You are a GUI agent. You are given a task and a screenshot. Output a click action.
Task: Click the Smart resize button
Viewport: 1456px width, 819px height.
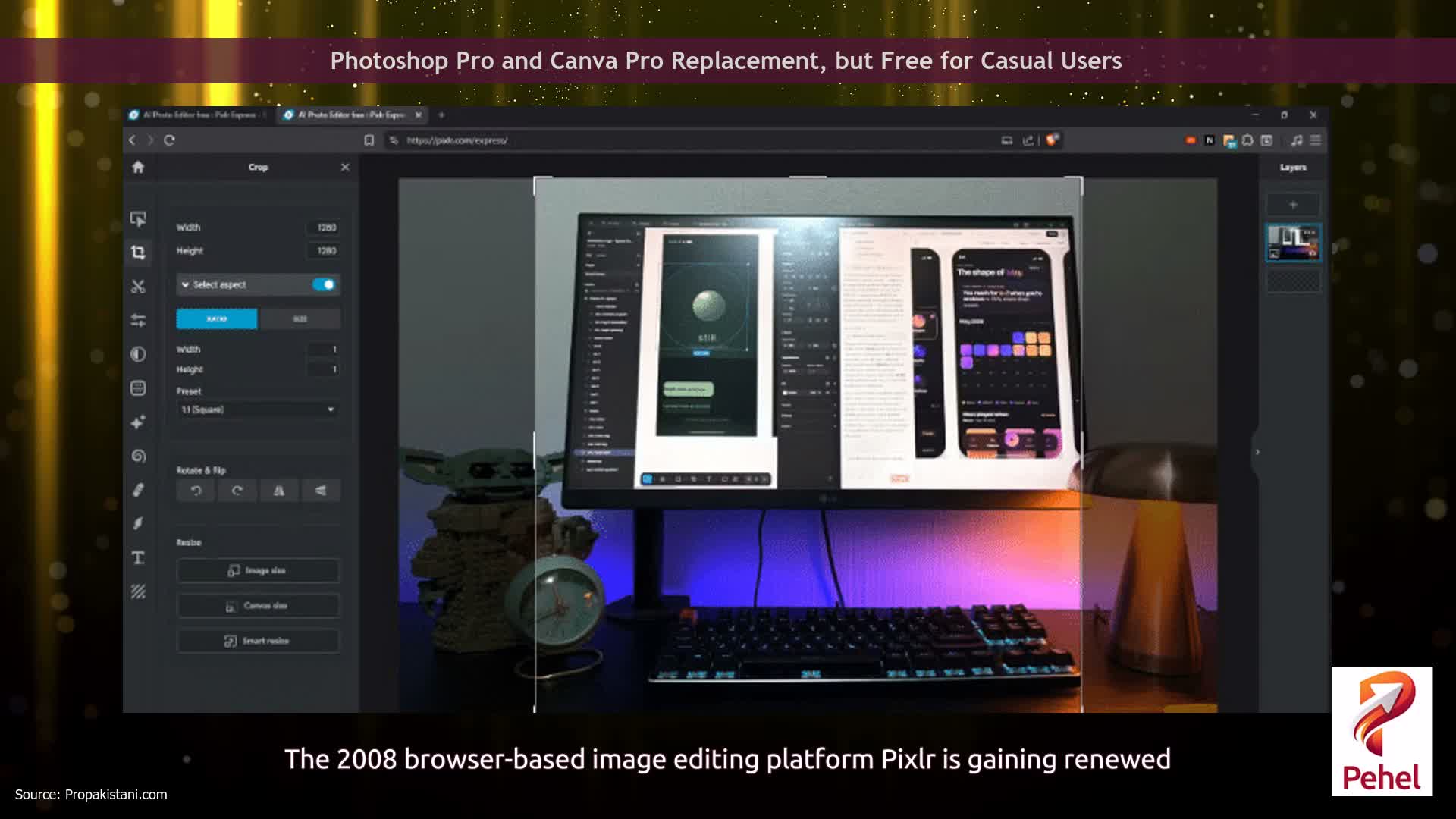(x=258, y=641)
